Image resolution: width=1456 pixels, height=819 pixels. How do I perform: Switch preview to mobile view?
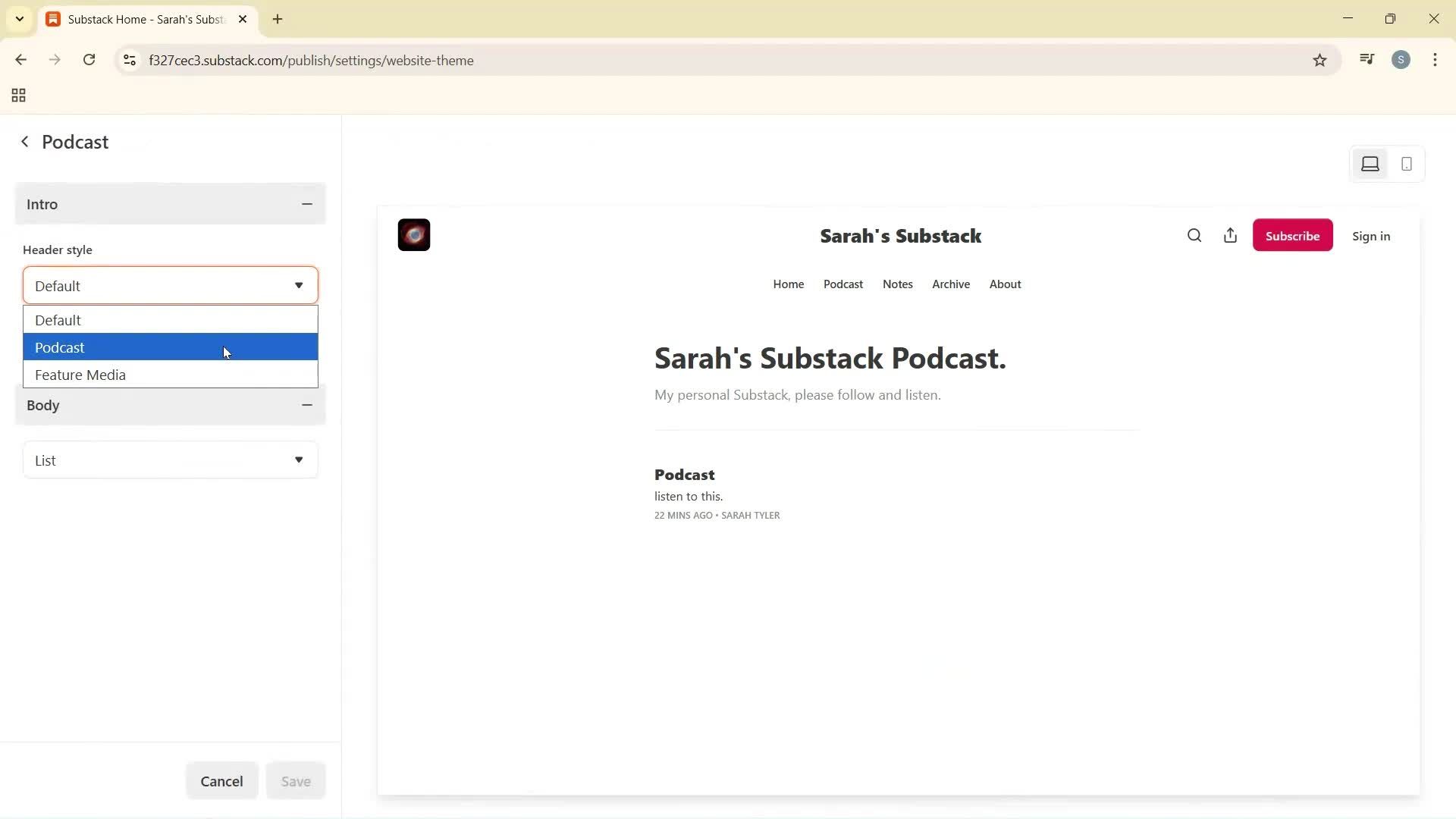click(1406, 164)
